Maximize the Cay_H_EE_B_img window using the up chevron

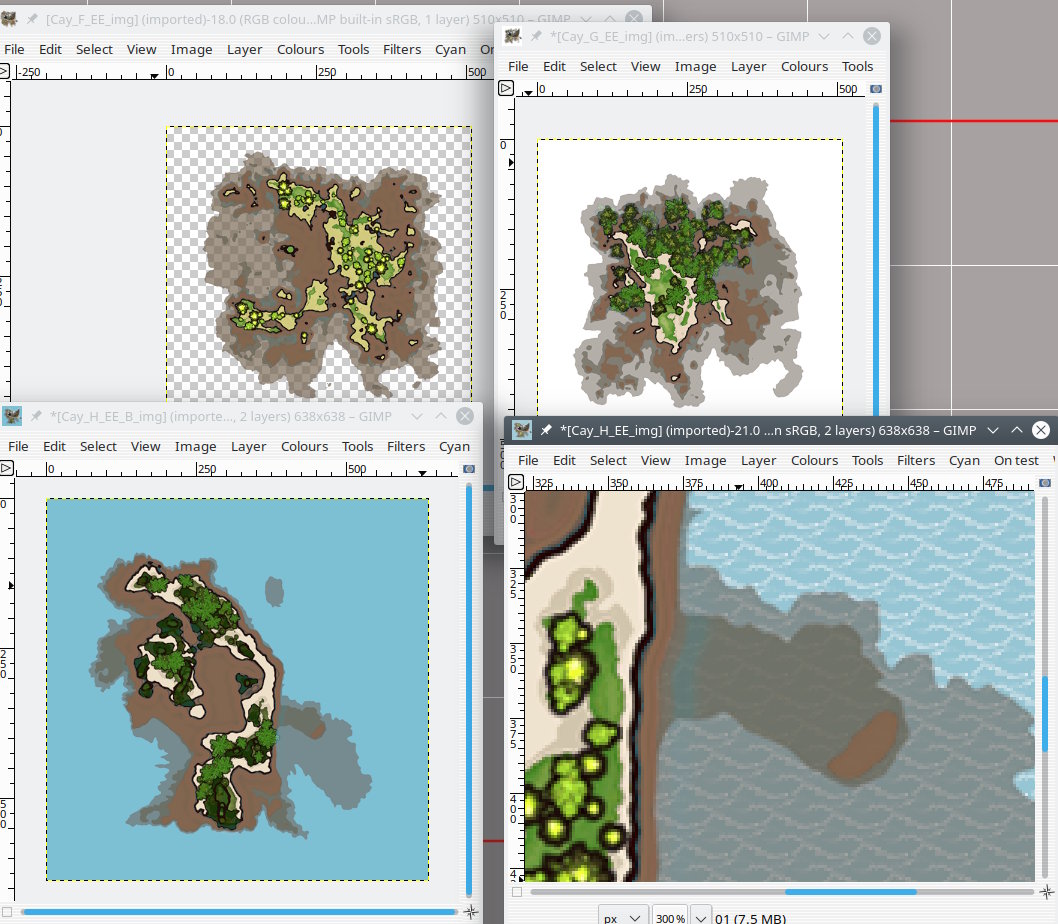(x=441, y=416)
